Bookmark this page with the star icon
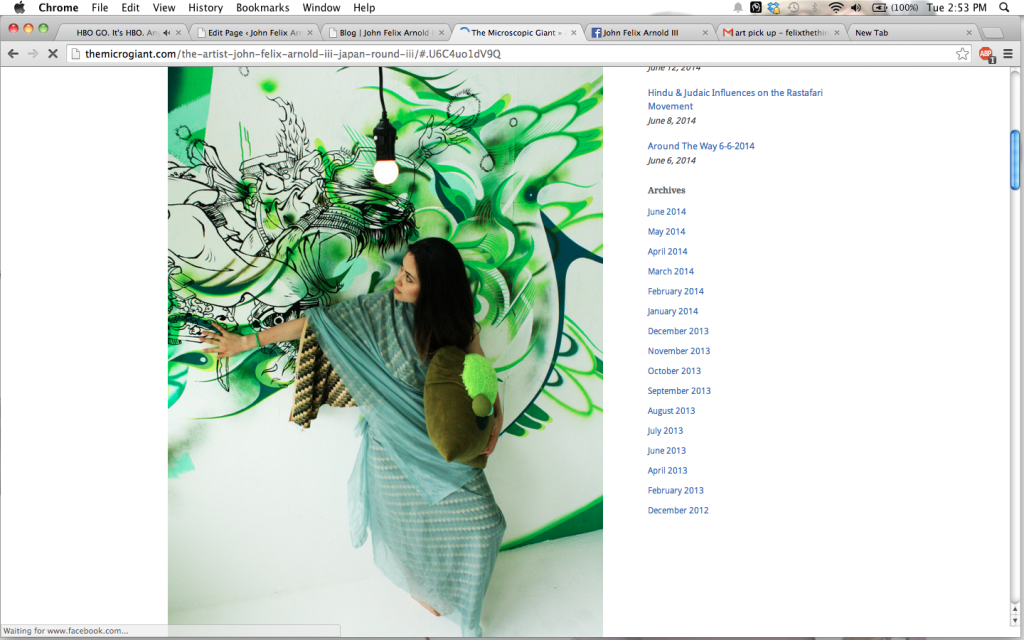Image resolution: width=1024 pixels, height=640 pixels. pyautogui.click(x=962, y=54)
